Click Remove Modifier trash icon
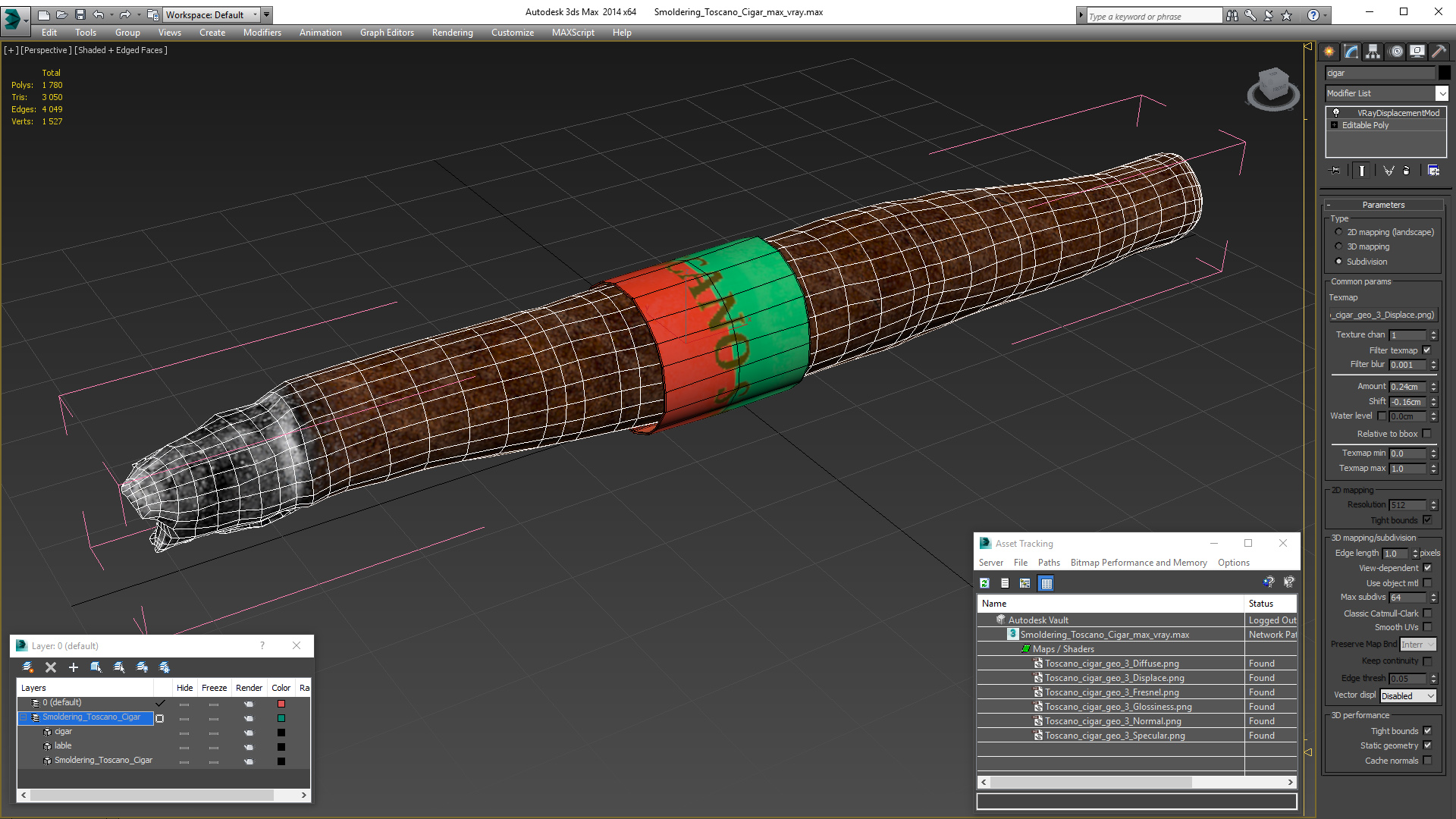 tap(1407, 171)
